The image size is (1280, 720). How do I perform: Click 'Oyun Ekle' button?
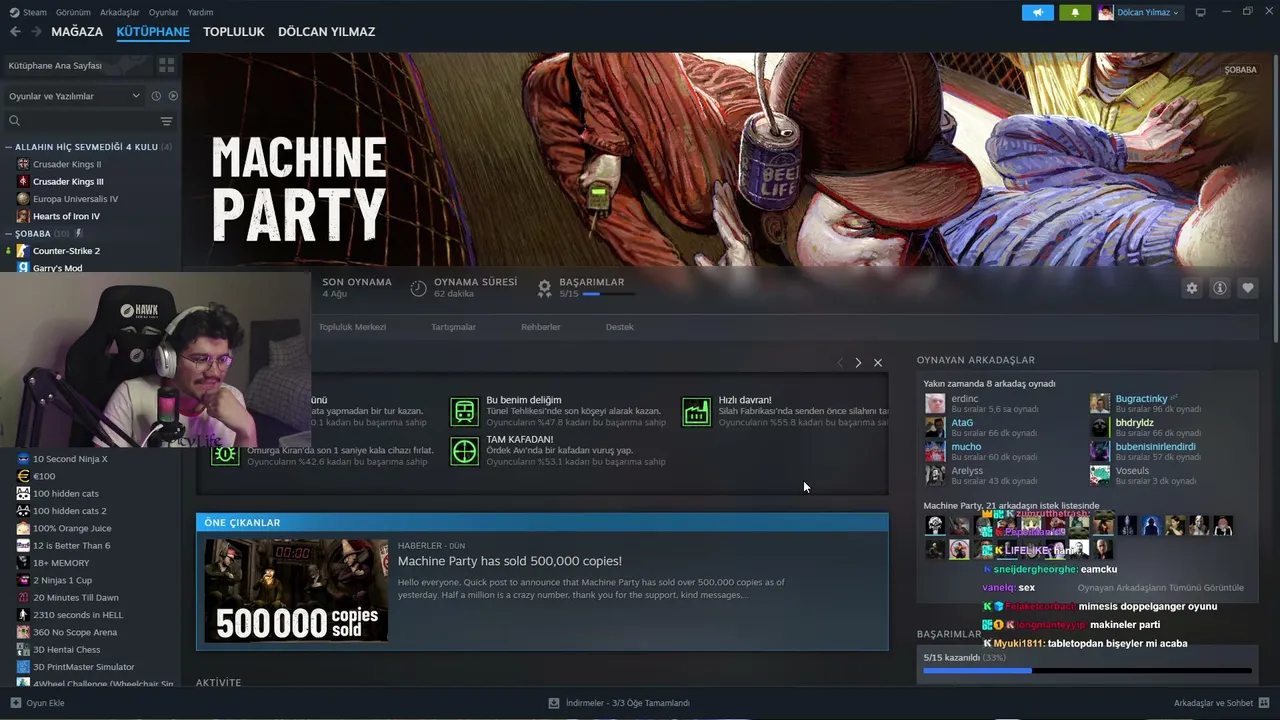point(37,703)
